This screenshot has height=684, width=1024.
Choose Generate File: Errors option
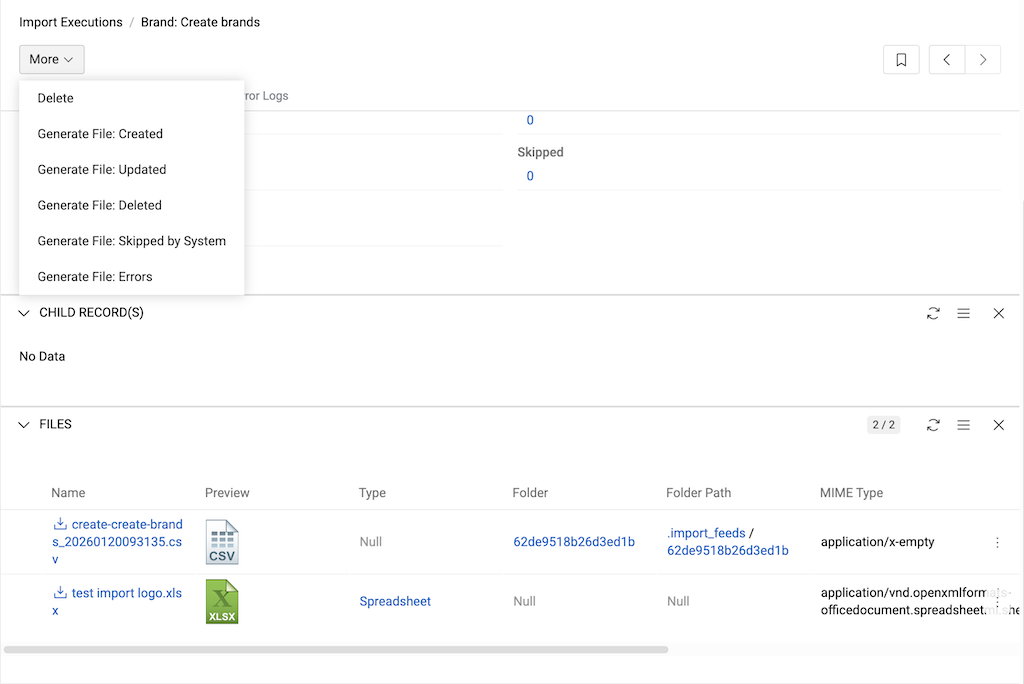tap(95, 277)
